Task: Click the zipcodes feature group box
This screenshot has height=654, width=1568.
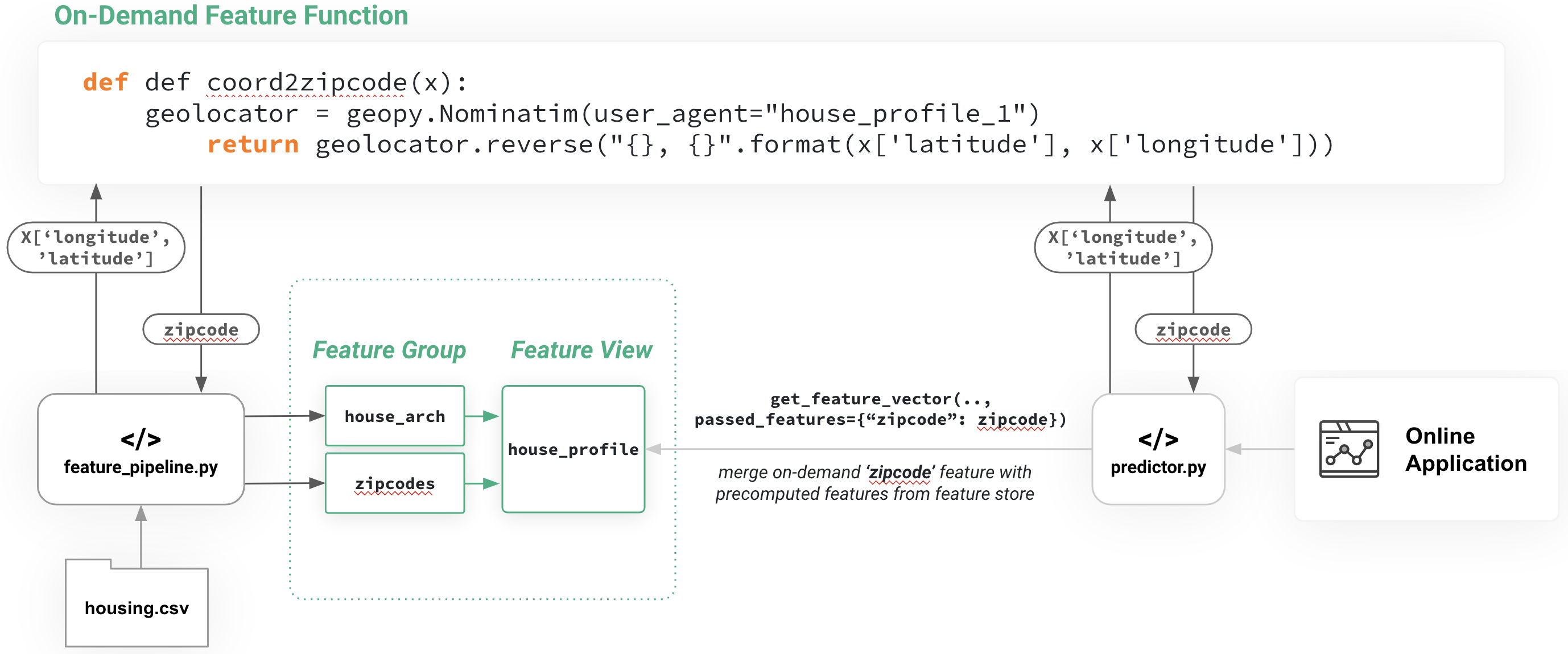Action: (x=394, y=483)
